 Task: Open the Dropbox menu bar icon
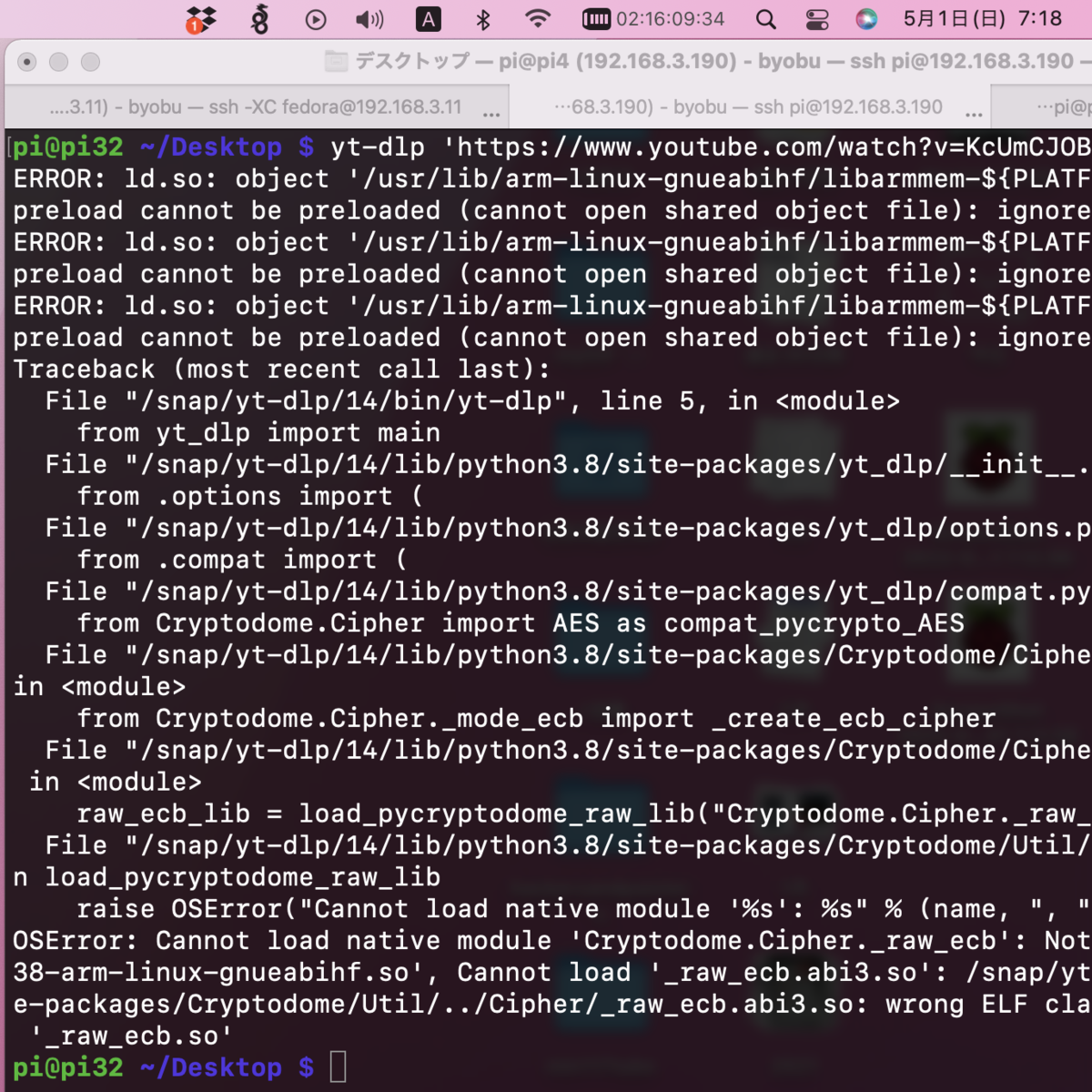coord(201,19)
